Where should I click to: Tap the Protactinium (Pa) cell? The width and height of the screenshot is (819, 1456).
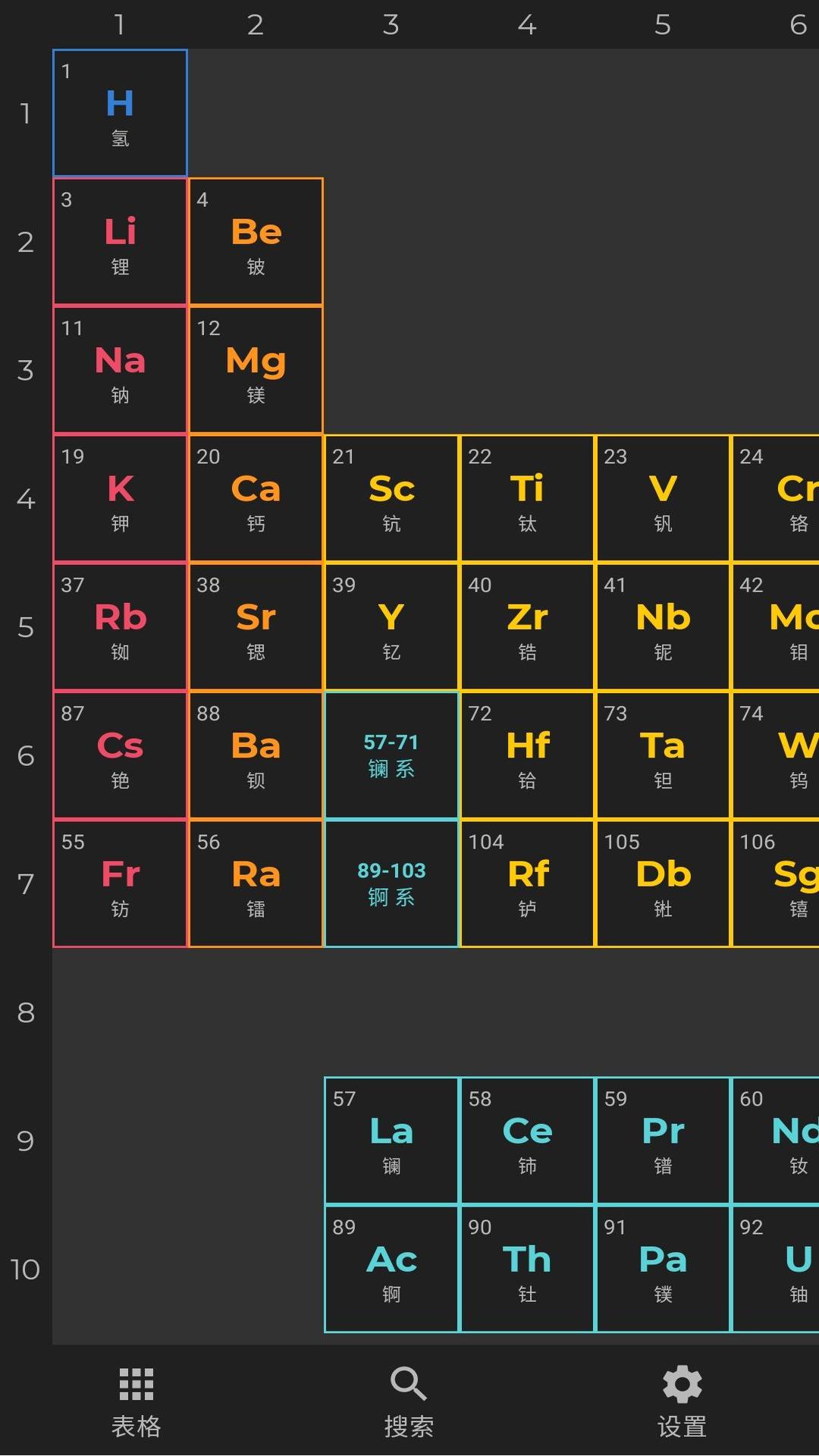click(x=663, y=1269)
